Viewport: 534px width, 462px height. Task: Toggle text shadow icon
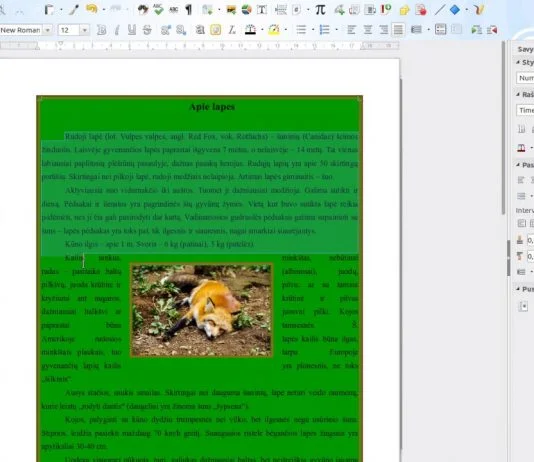[200, 30]
